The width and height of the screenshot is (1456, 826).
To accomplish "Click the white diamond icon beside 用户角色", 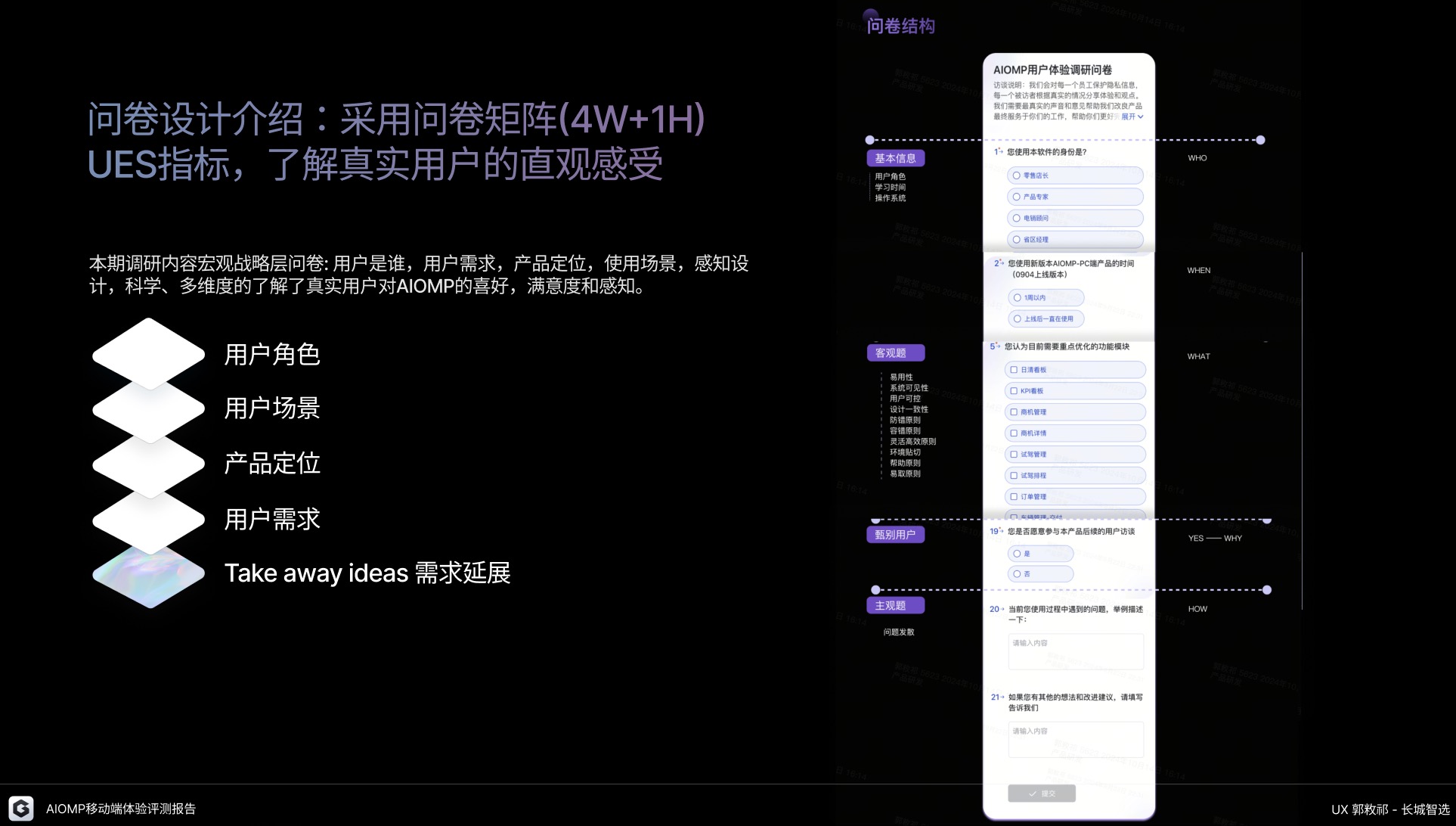I will [x=149, y=353].
